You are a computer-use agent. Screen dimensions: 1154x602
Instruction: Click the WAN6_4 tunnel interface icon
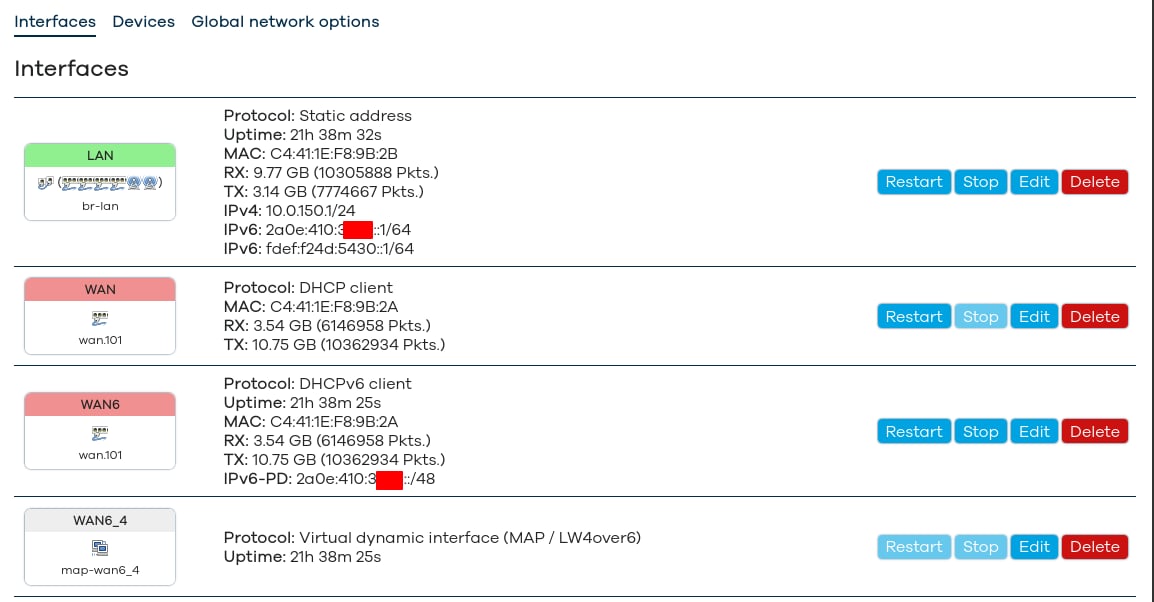[x=100, y=547]
